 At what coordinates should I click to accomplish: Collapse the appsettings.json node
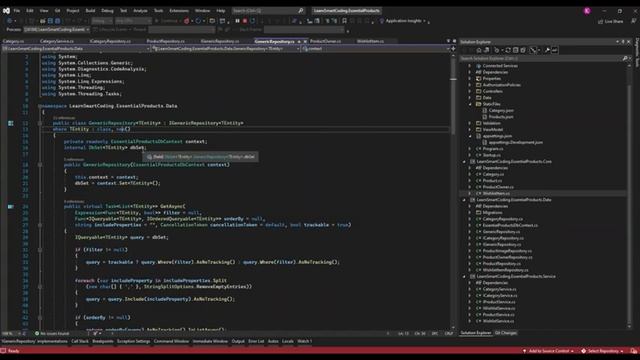pyautogui.click(x=470, y=136)
